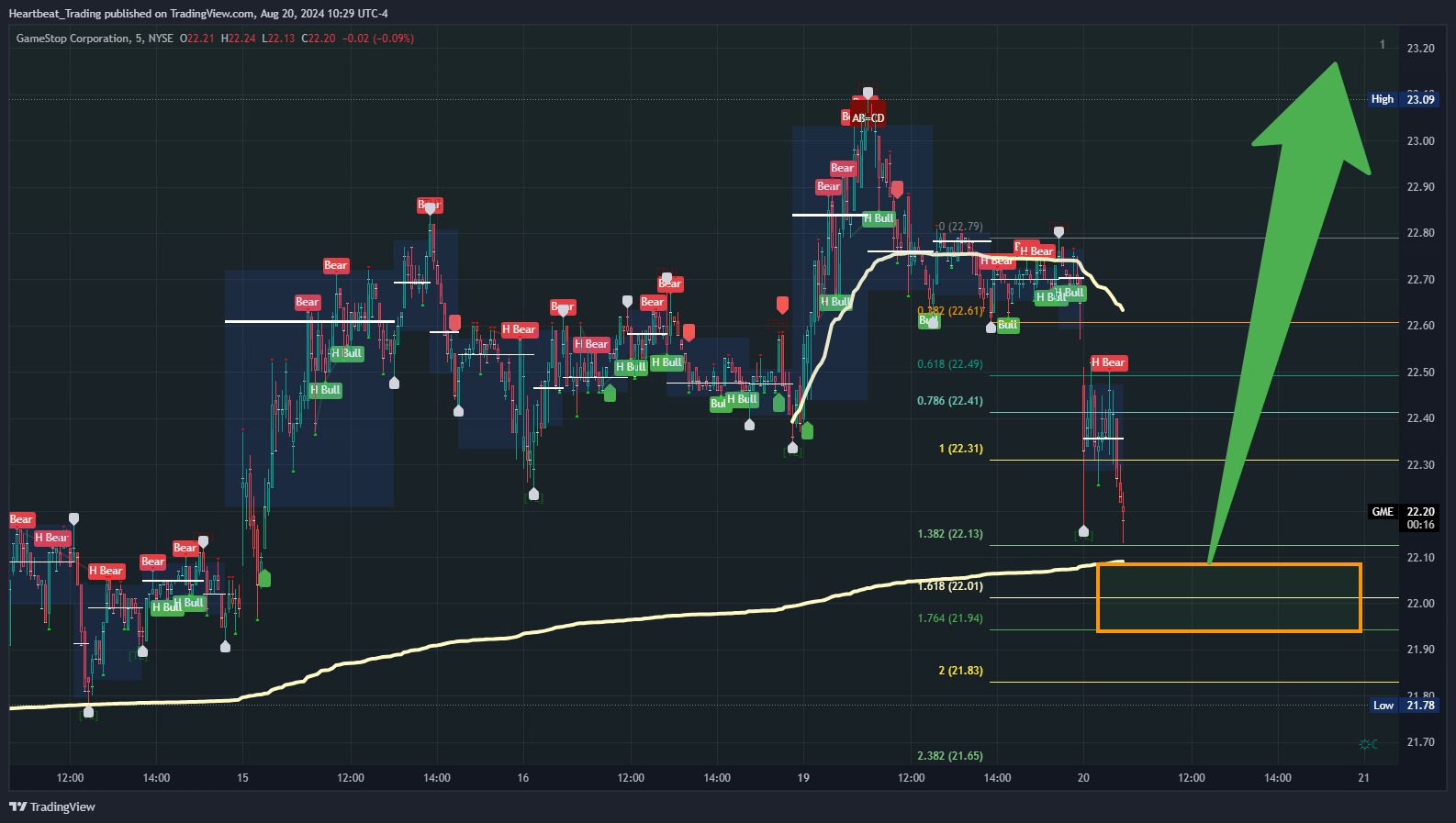This screenshot has height=823, width=1456.
Task: Click the date 16 on the time axis
Action: point(522,778)
